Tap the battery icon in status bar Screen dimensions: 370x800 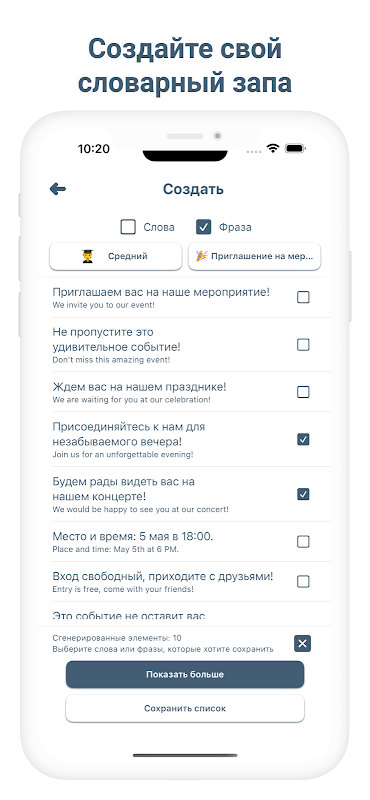click(295, 148)
